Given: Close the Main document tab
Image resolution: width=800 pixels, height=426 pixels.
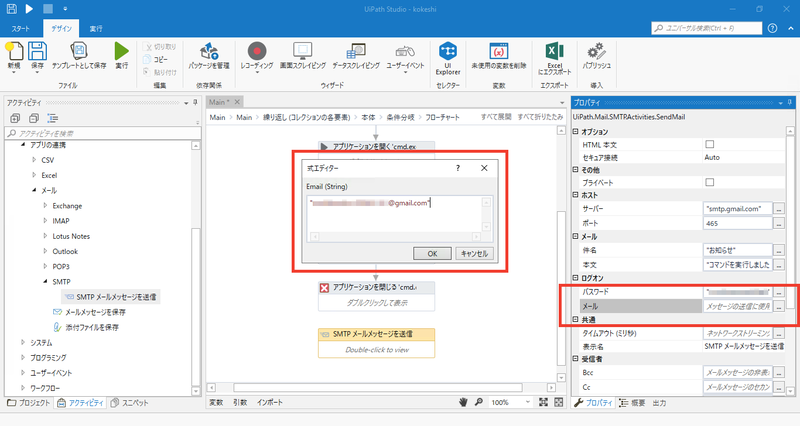Looking at the screenshot, I should coord(237,102).
